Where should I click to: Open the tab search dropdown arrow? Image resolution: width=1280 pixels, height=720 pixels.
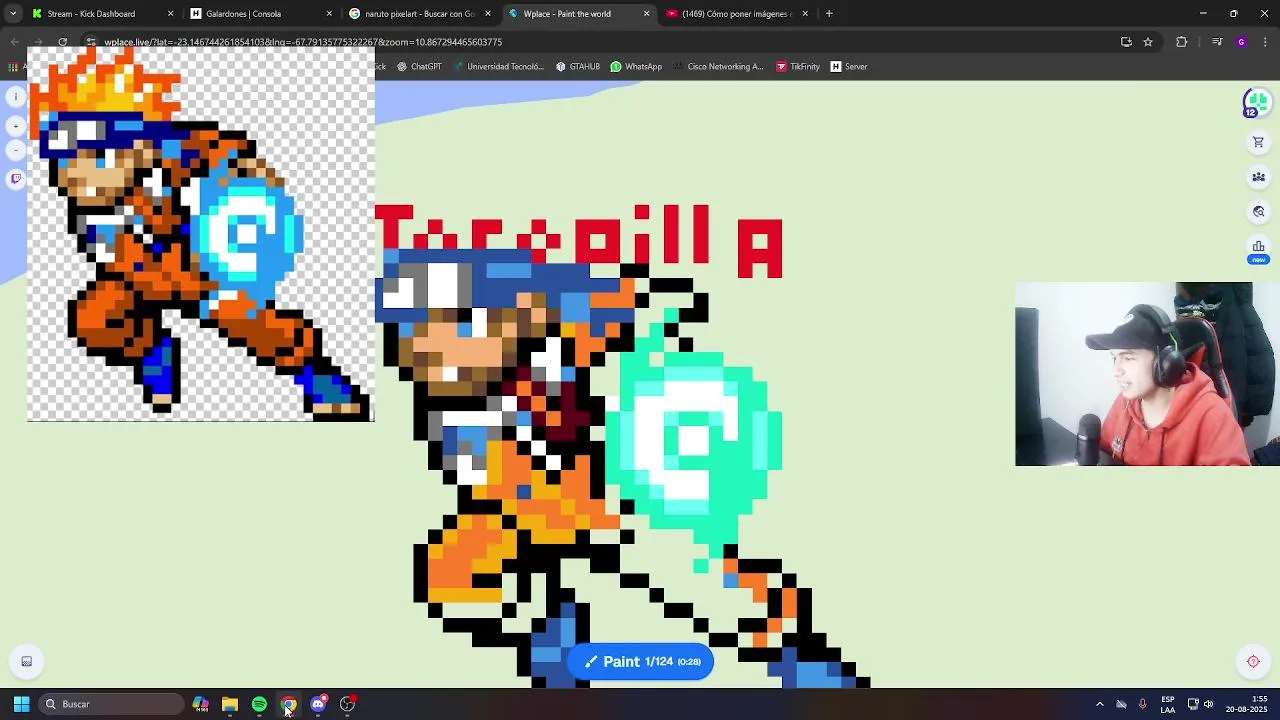(x=12, y=14)
